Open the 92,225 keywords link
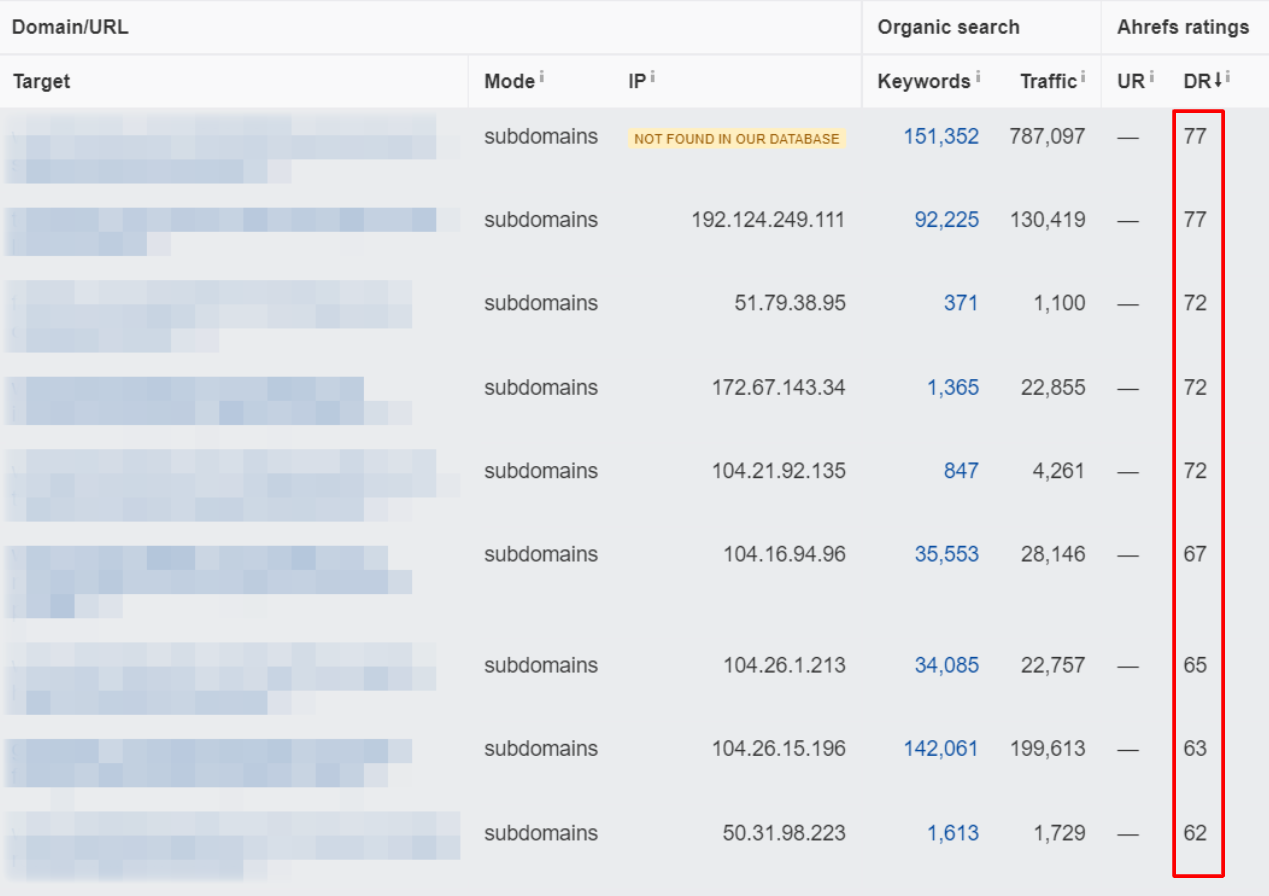This screenshot has width=1269, height=896. pos(946,219)
